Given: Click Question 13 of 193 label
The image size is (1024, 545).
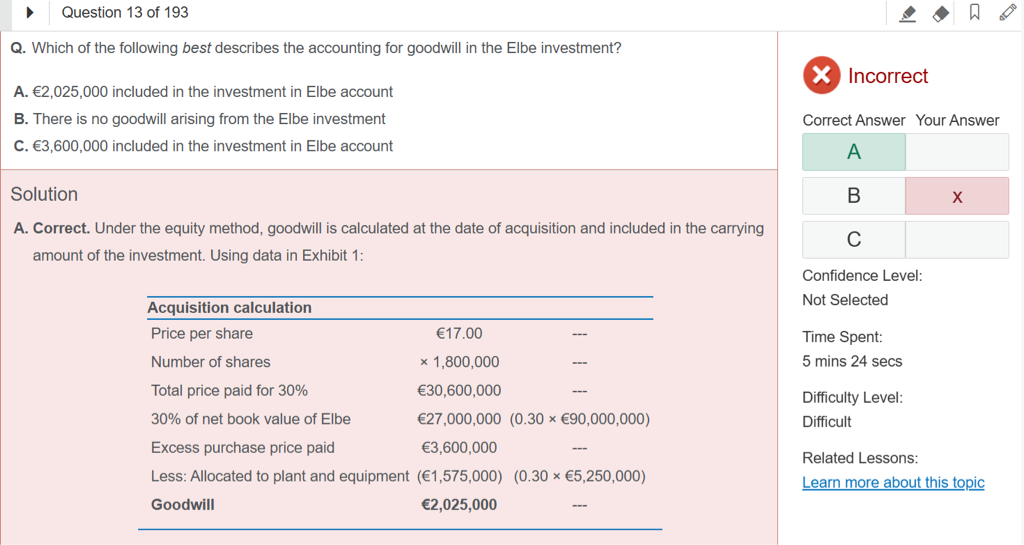Looking at the screenshot, I should pyautogui.click(x=125, y=13).
